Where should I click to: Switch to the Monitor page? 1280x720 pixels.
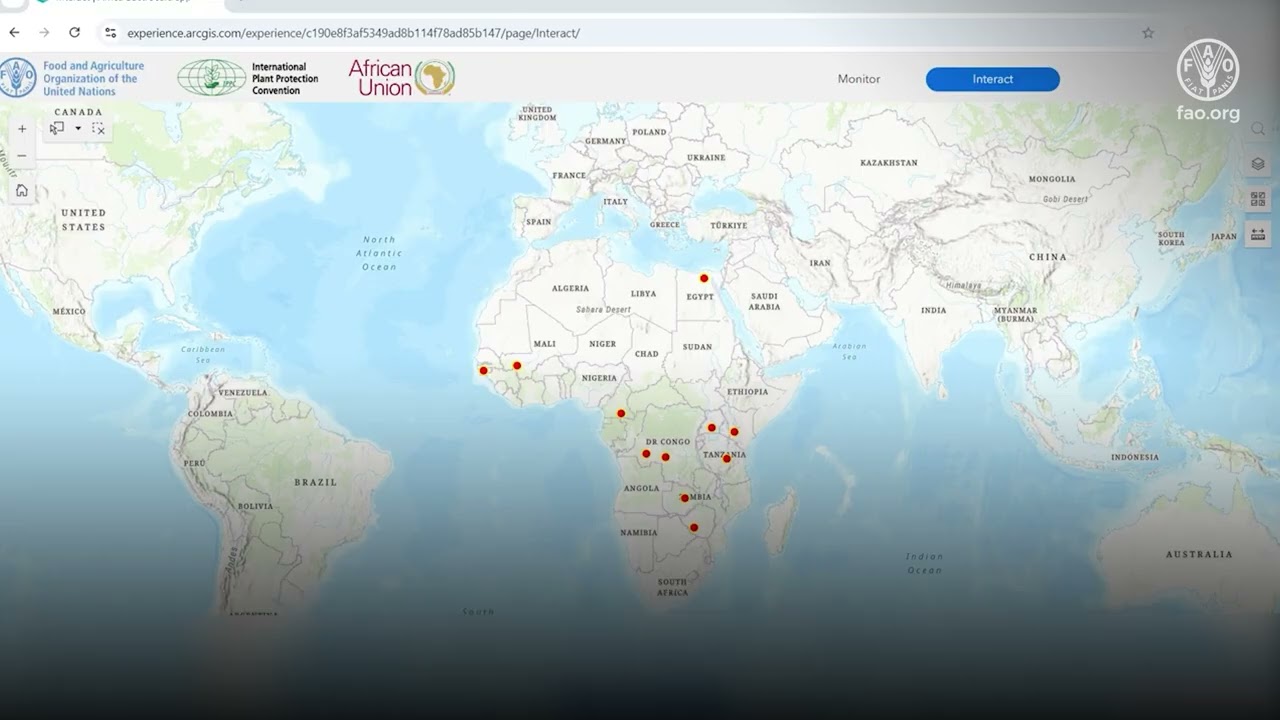[x=859, y=79]
